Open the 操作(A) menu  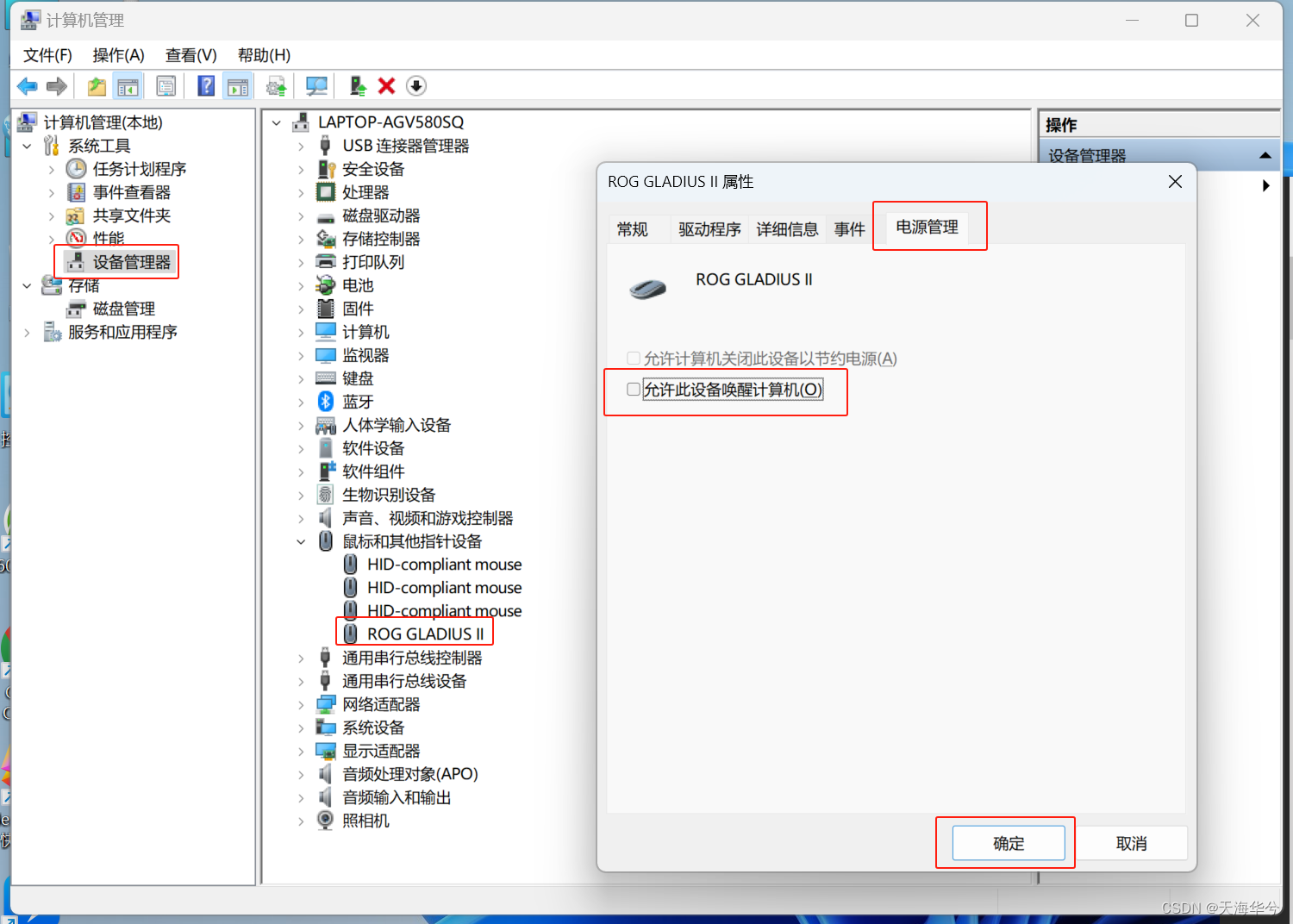point(118,55)
